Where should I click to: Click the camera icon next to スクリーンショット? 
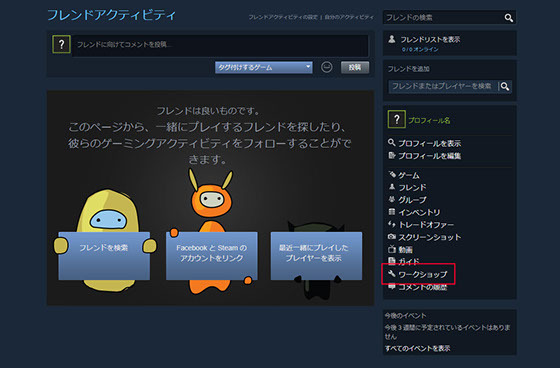coord(392,237)
